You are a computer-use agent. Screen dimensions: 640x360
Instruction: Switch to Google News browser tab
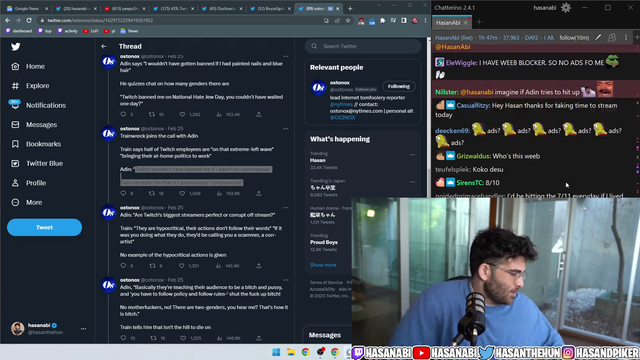[27, 9]
